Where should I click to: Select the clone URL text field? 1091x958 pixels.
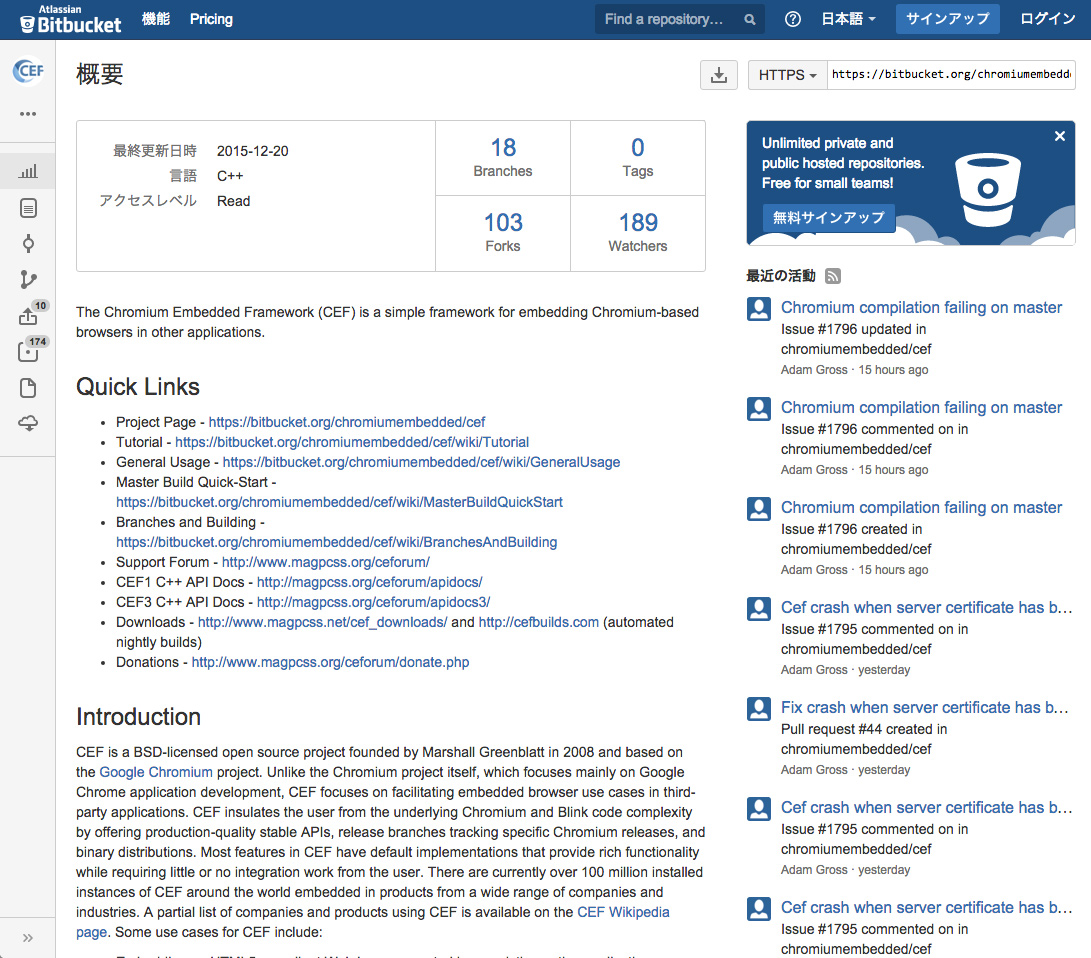click(x=950, y=74)
